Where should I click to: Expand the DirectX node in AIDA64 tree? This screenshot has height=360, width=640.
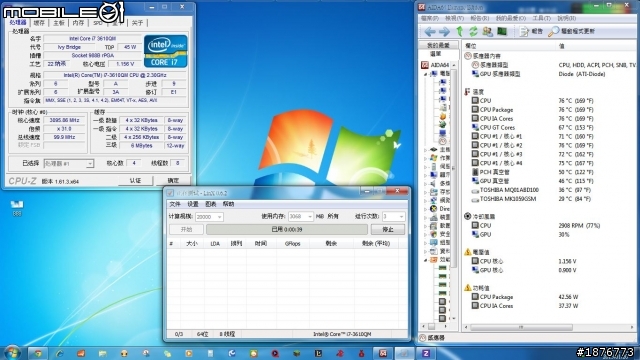425,209
